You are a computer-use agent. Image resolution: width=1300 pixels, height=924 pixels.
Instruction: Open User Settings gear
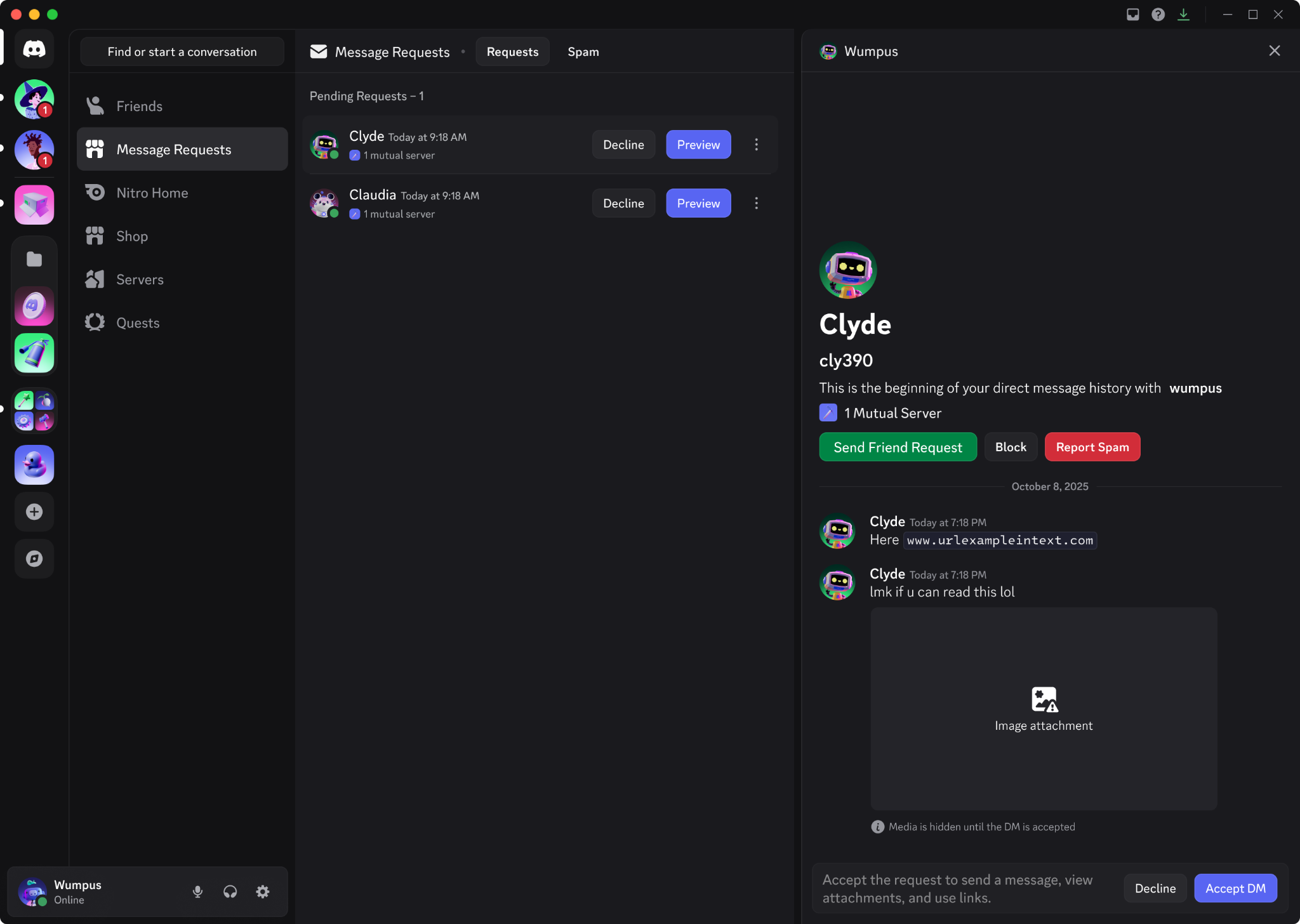262,892
